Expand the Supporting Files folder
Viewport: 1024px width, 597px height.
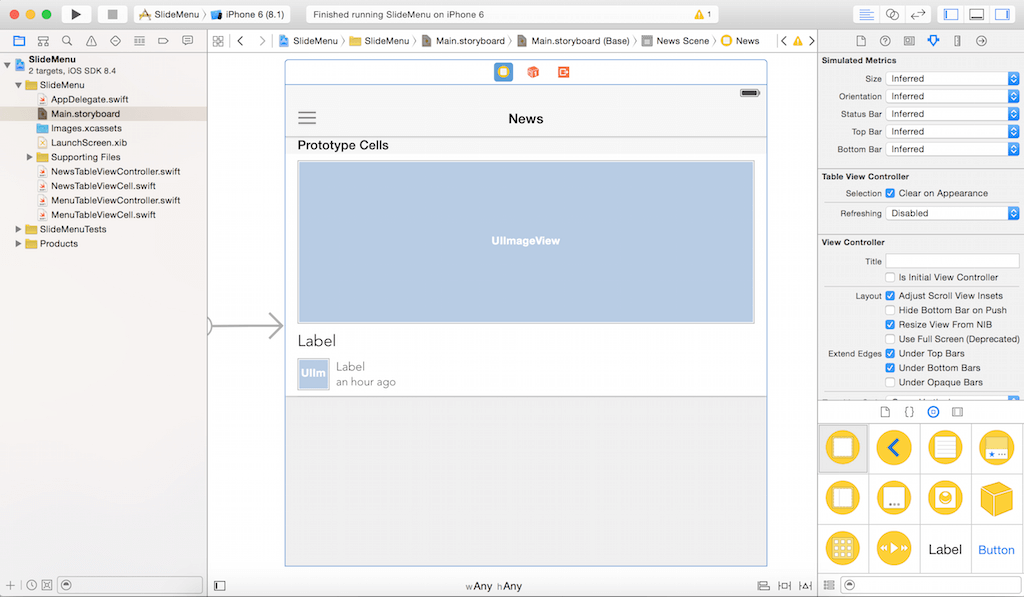(30, 157)
